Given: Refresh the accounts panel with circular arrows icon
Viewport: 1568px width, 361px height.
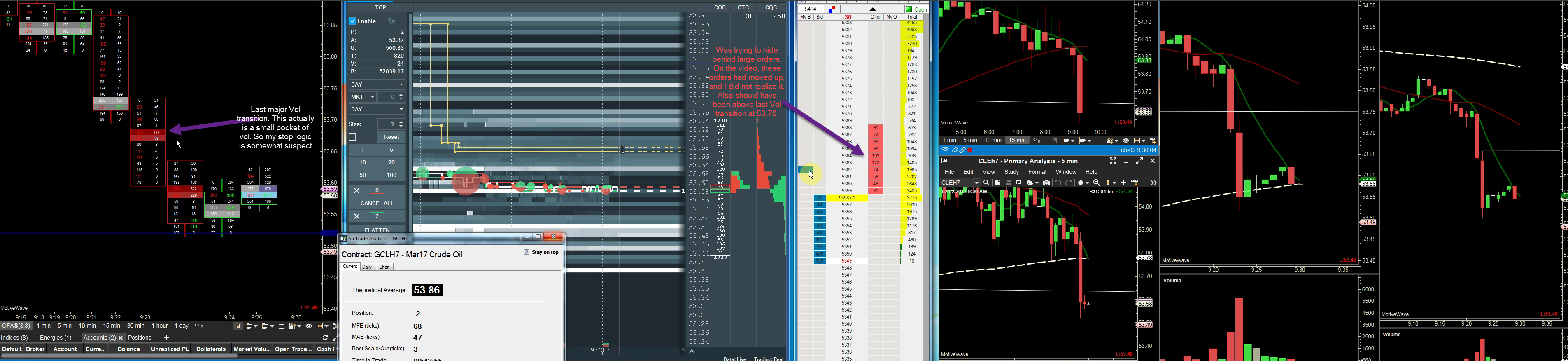Looking at the screenshot, I should tap(325, 338).
